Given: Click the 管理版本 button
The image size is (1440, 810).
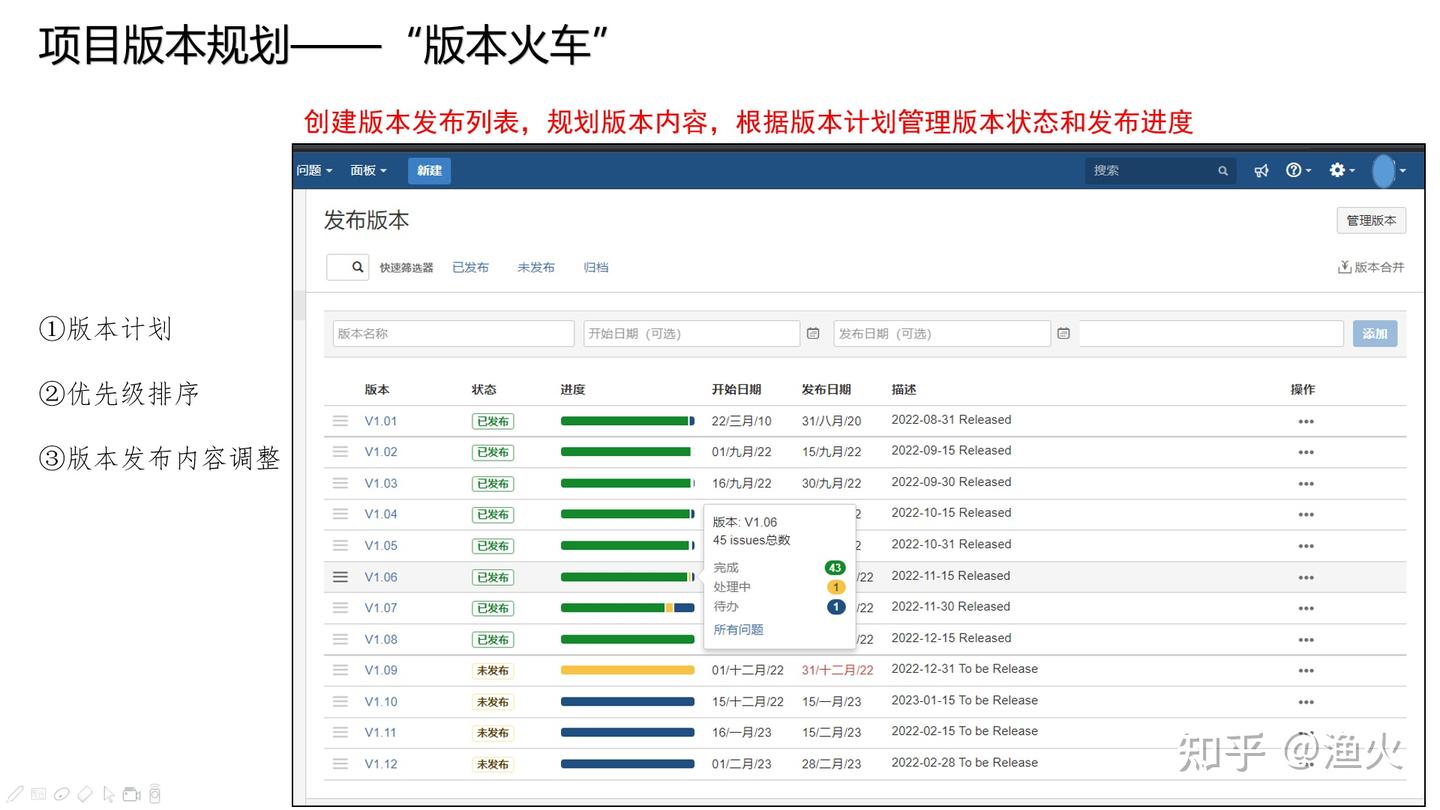Looking at the screenshot, I should coord(1370,220).
